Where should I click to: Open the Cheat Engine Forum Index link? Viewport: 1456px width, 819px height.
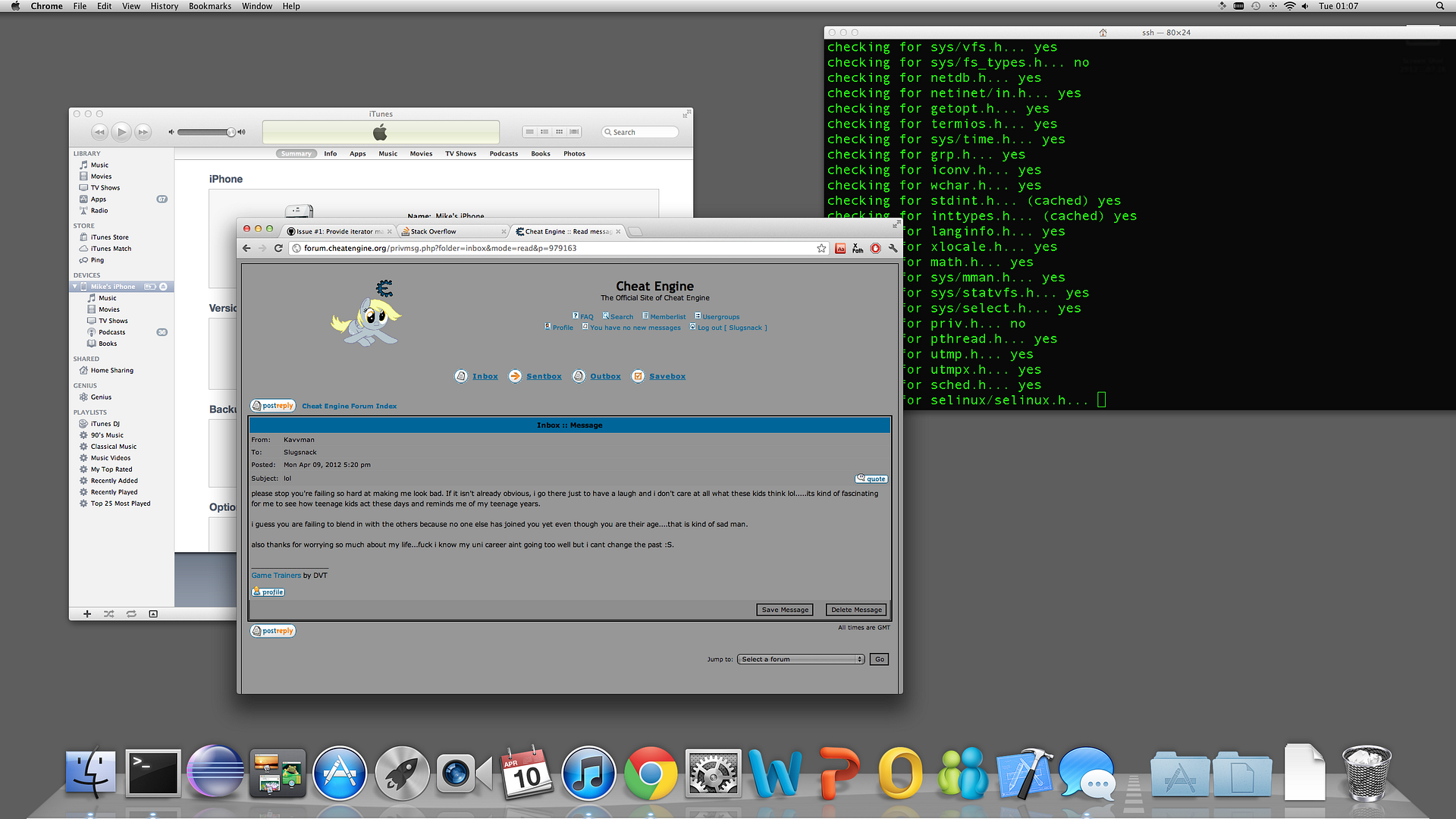350,406
